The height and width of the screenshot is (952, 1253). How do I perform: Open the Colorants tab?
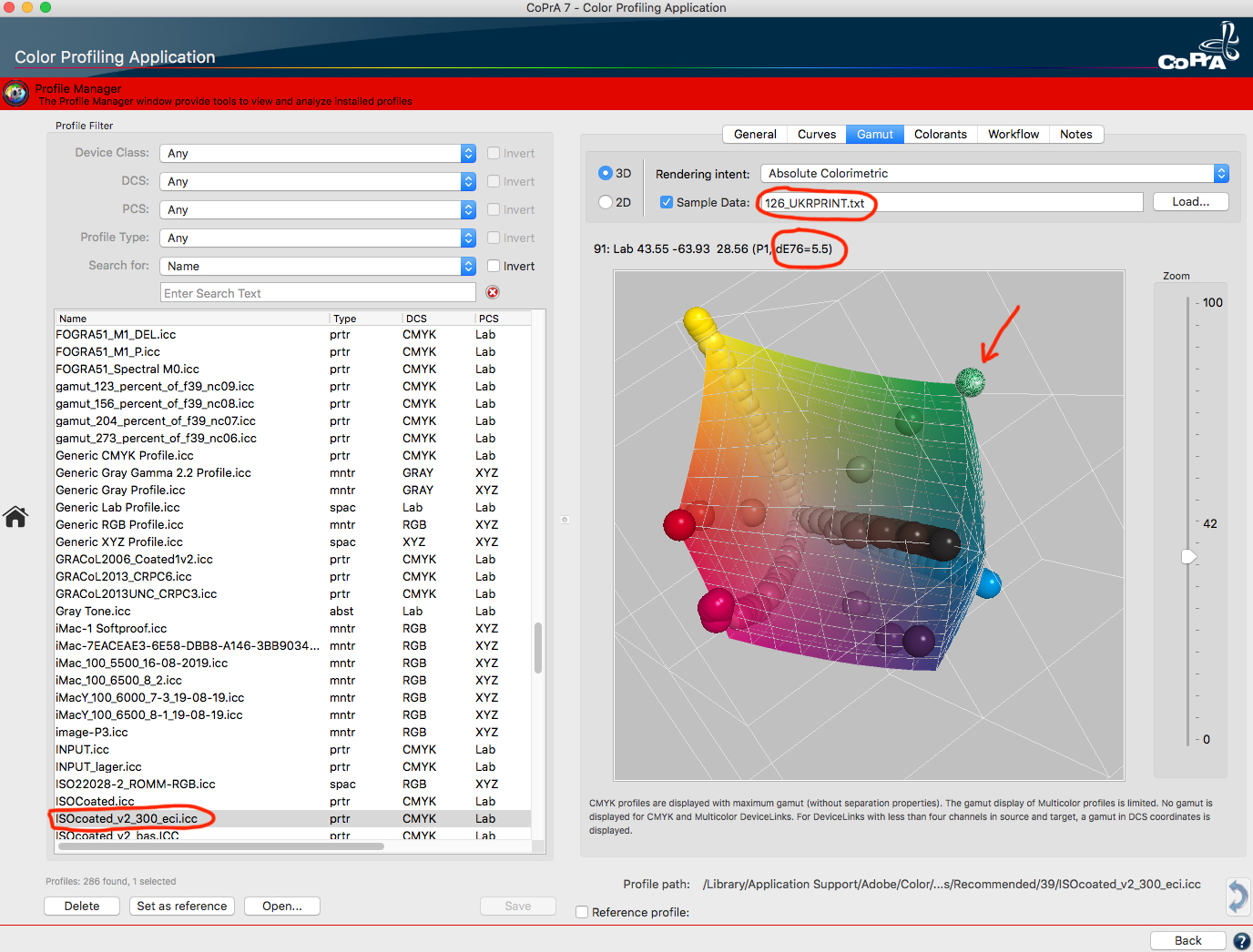tap(941, 134)
